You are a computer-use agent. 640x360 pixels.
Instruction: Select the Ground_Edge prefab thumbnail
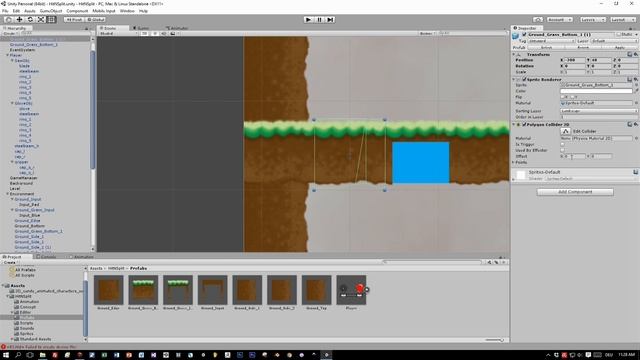[x=108, y=290]
